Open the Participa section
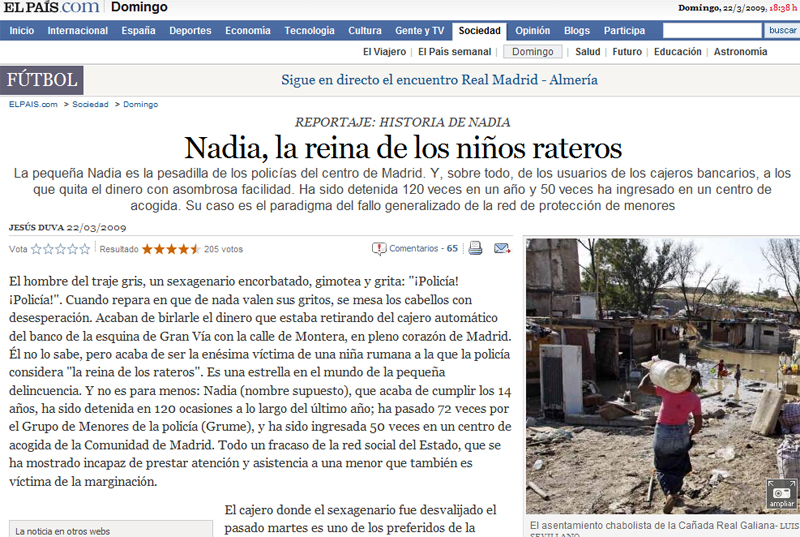The height and width of the screenshot is (537, 800). coord(624,31)
